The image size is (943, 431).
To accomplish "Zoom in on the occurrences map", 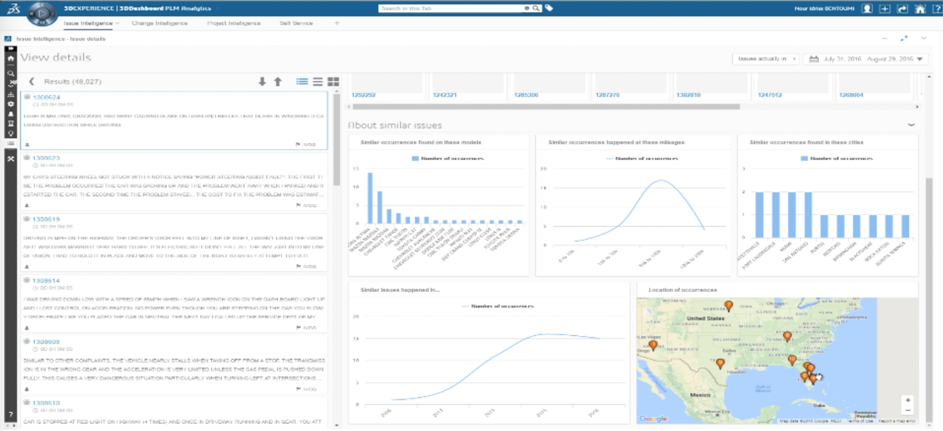I will 908,400.
